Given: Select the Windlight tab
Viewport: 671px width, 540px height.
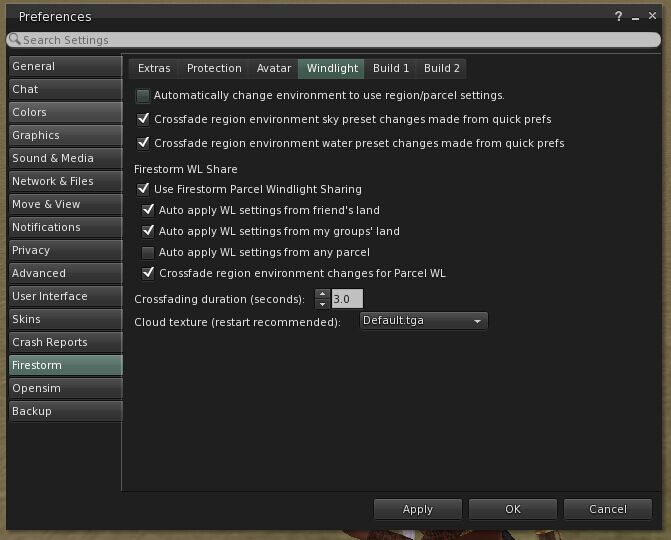Looking at the screenshot, I should pyautogui.click(x=332, y=68).
